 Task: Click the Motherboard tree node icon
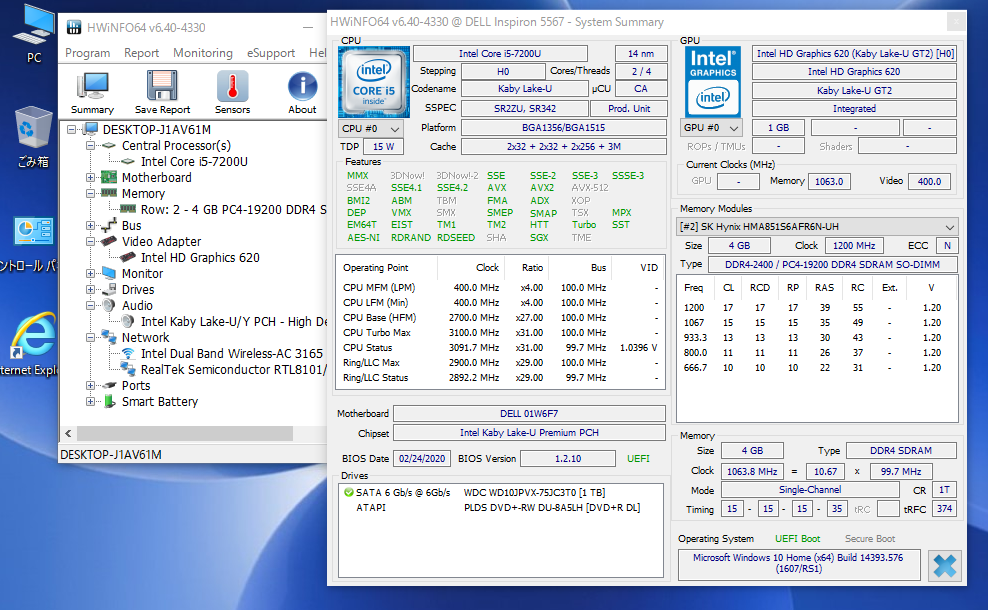point(108,178)
